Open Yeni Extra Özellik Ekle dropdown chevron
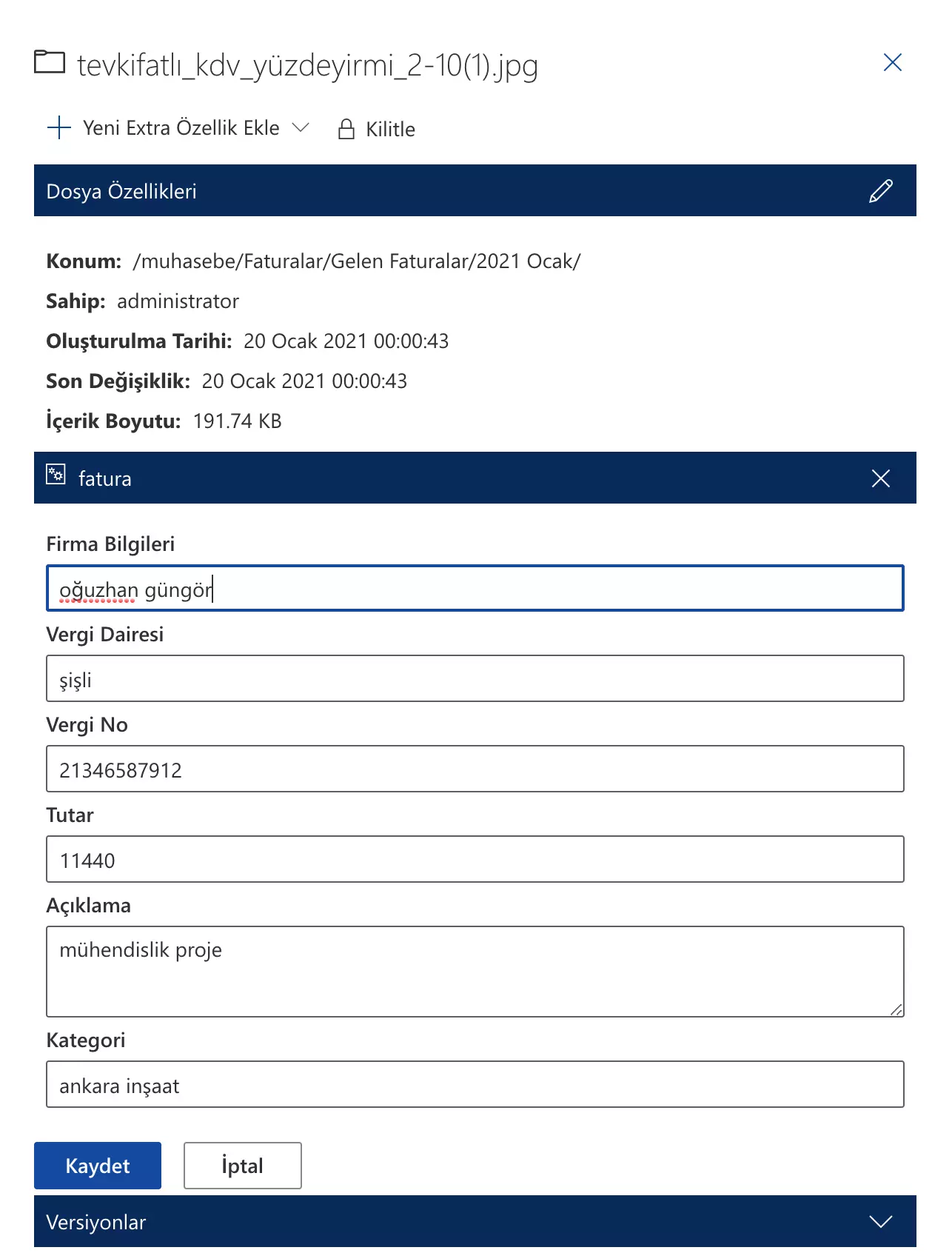 tap(301, 127)
